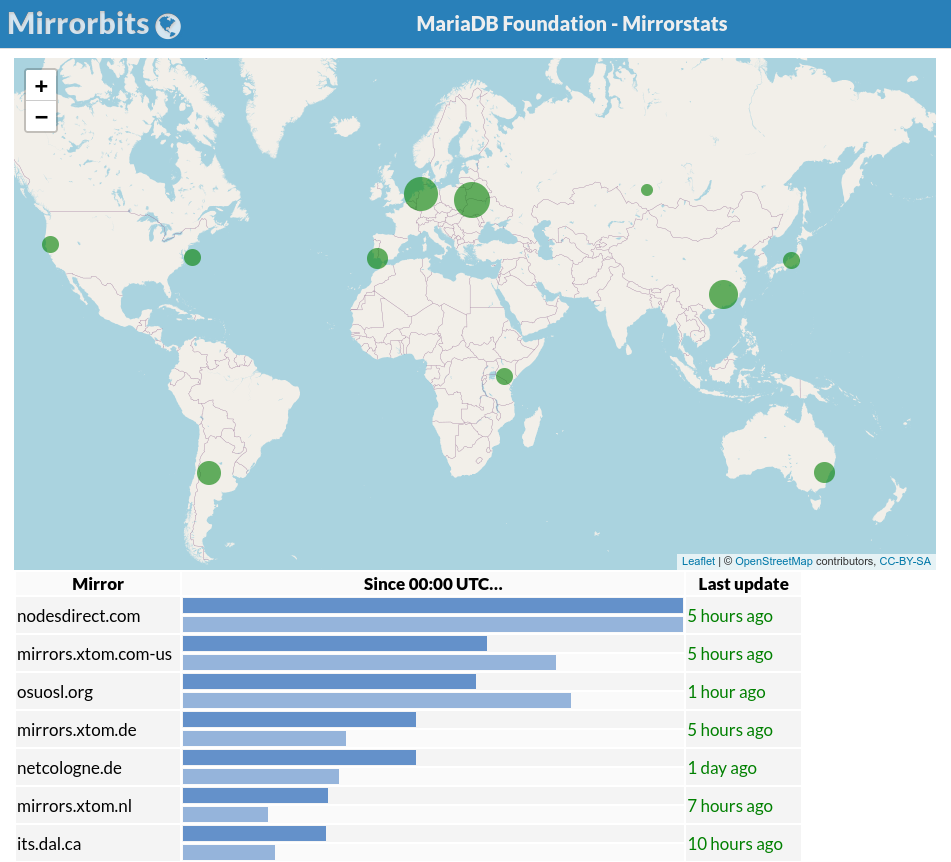The height and width of the screenshot is (862, 951).
Task: Select the small marker in Siberia
Action: click(x=647, y=190)
